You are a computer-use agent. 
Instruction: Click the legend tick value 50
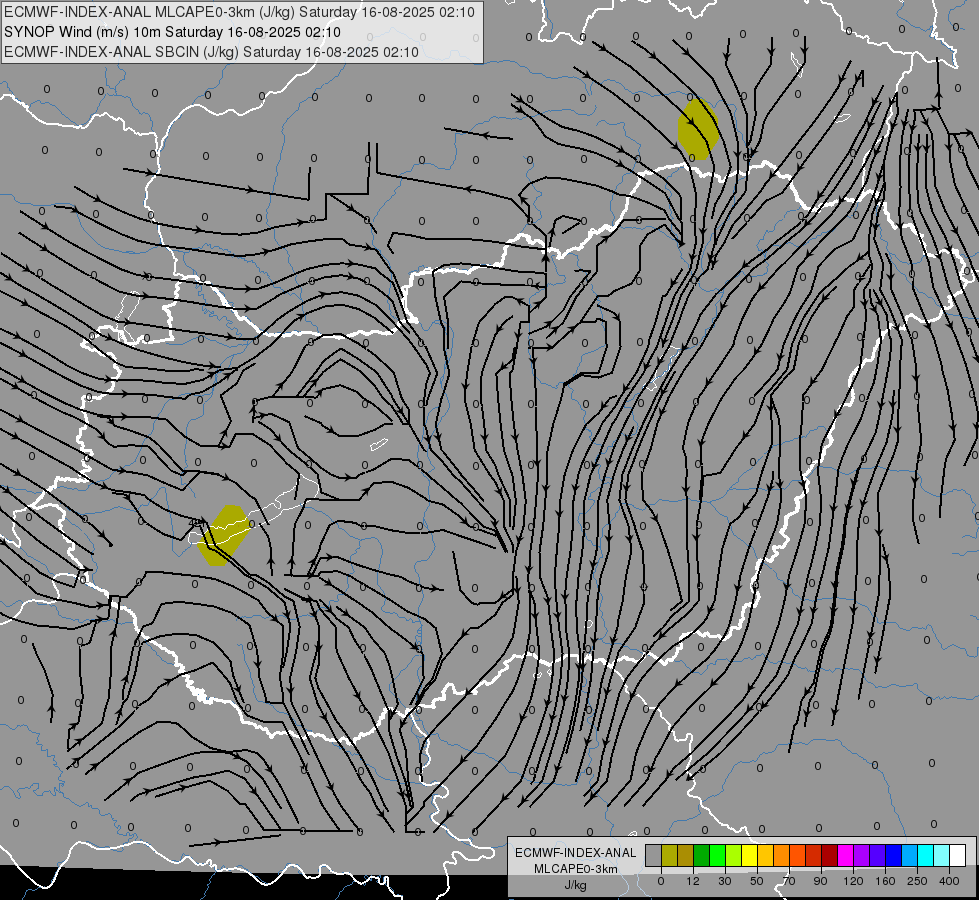757,881
